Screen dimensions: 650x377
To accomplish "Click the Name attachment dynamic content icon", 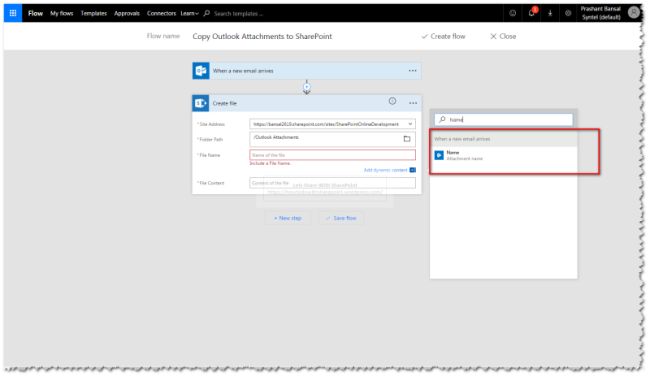I will (439, 155).
